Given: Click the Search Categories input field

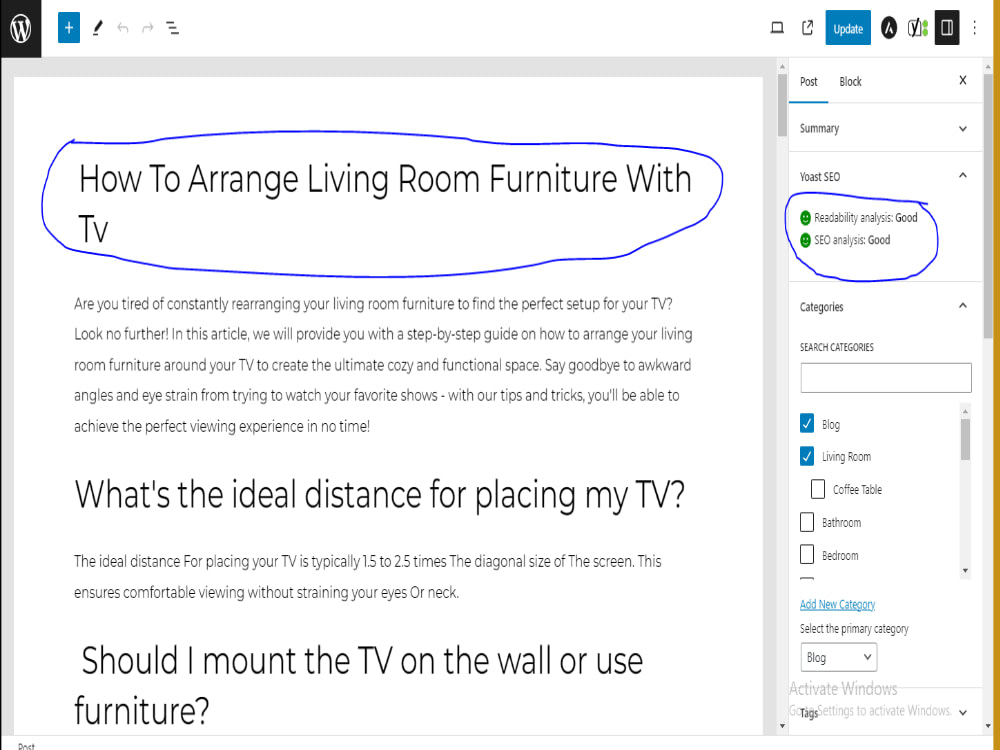Looking at the screenshot, I should 886,378.
